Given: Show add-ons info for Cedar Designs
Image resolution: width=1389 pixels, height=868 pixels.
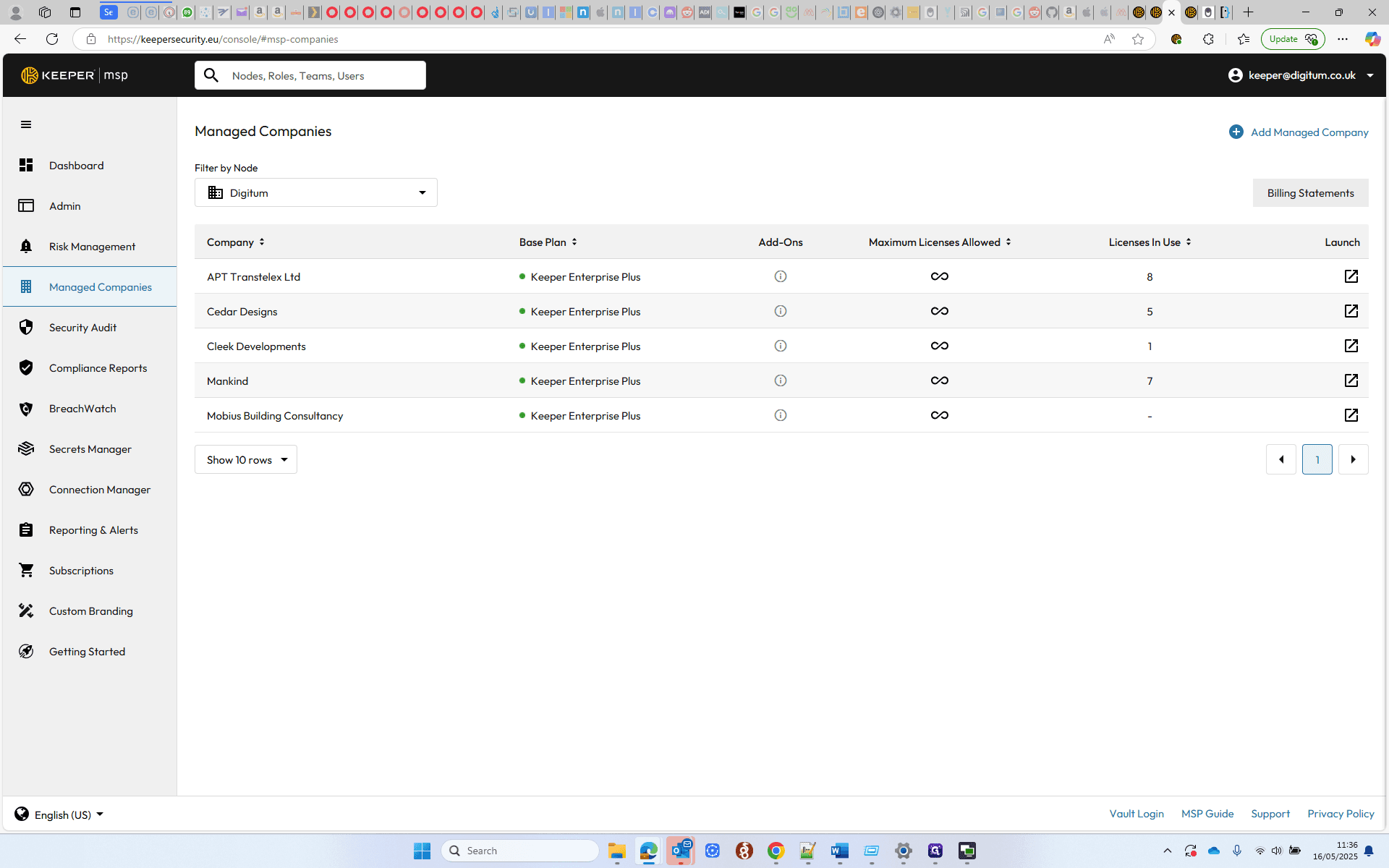Looking at the screenshot, I should pos(781,311).
